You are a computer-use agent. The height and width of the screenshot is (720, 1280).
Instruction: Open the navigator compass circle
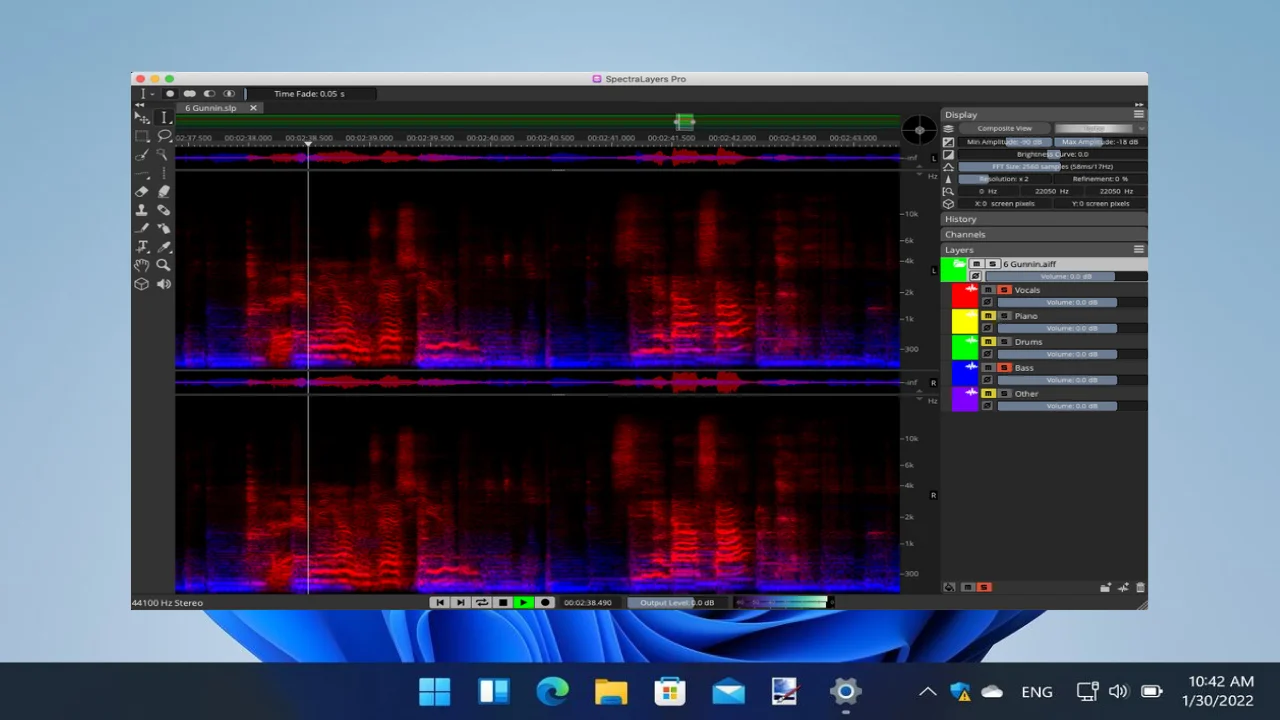click(x=919, y=130)
